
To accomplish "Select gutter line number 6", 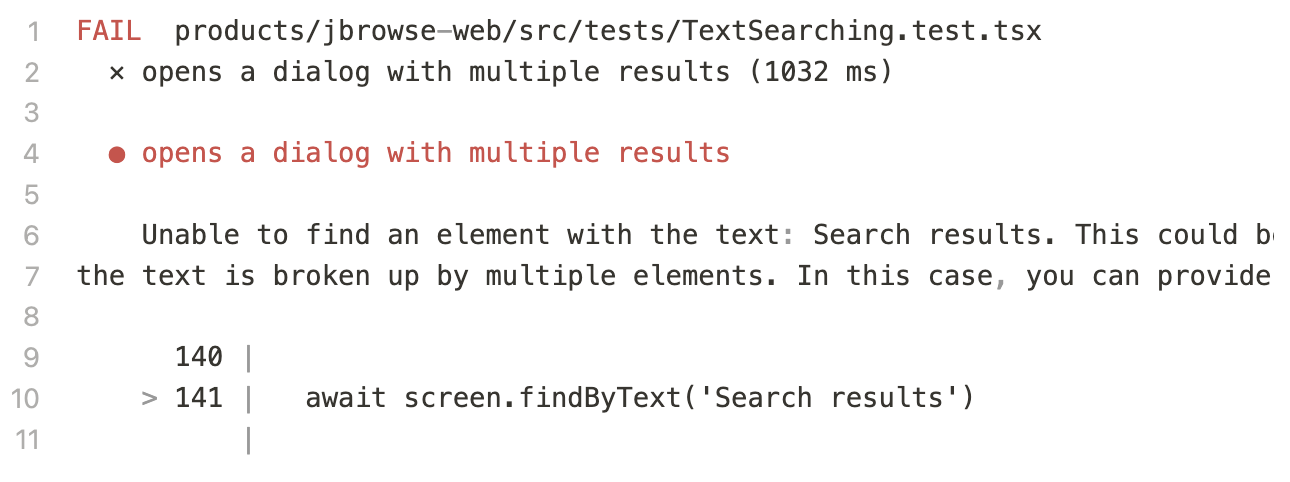I will coord(33,235).
